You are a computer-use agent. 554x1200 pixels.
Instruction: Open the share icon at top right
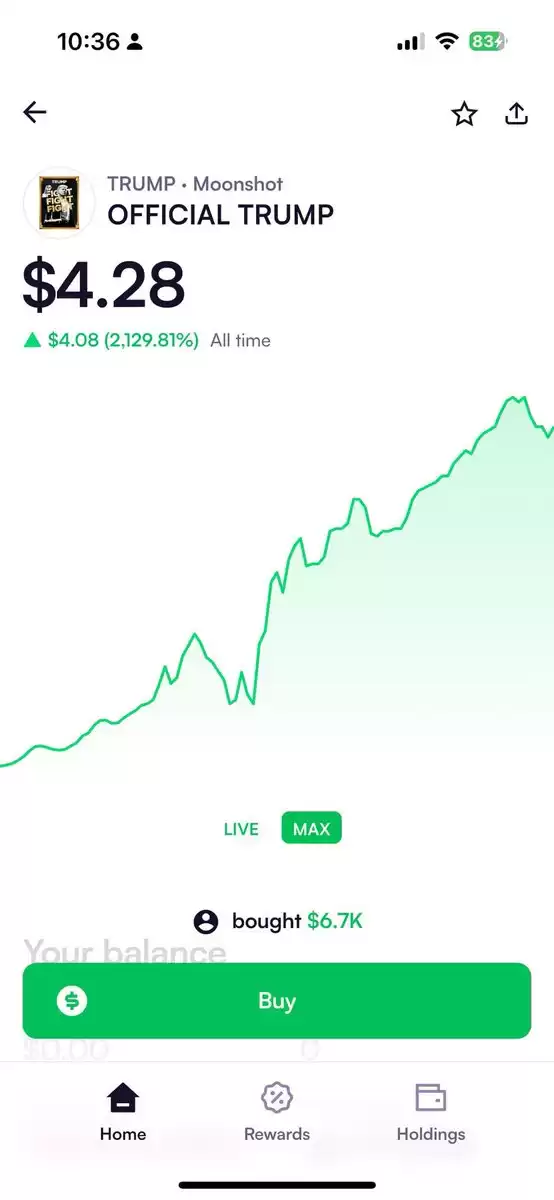[516, 113]
